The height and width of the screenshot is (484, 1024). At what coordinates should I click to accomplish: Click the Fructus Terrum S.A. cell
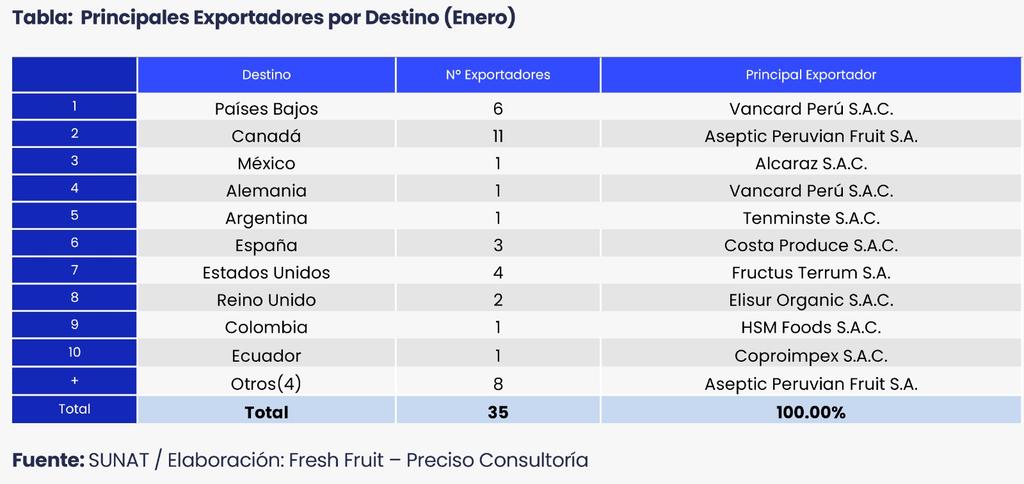(810, 272)
